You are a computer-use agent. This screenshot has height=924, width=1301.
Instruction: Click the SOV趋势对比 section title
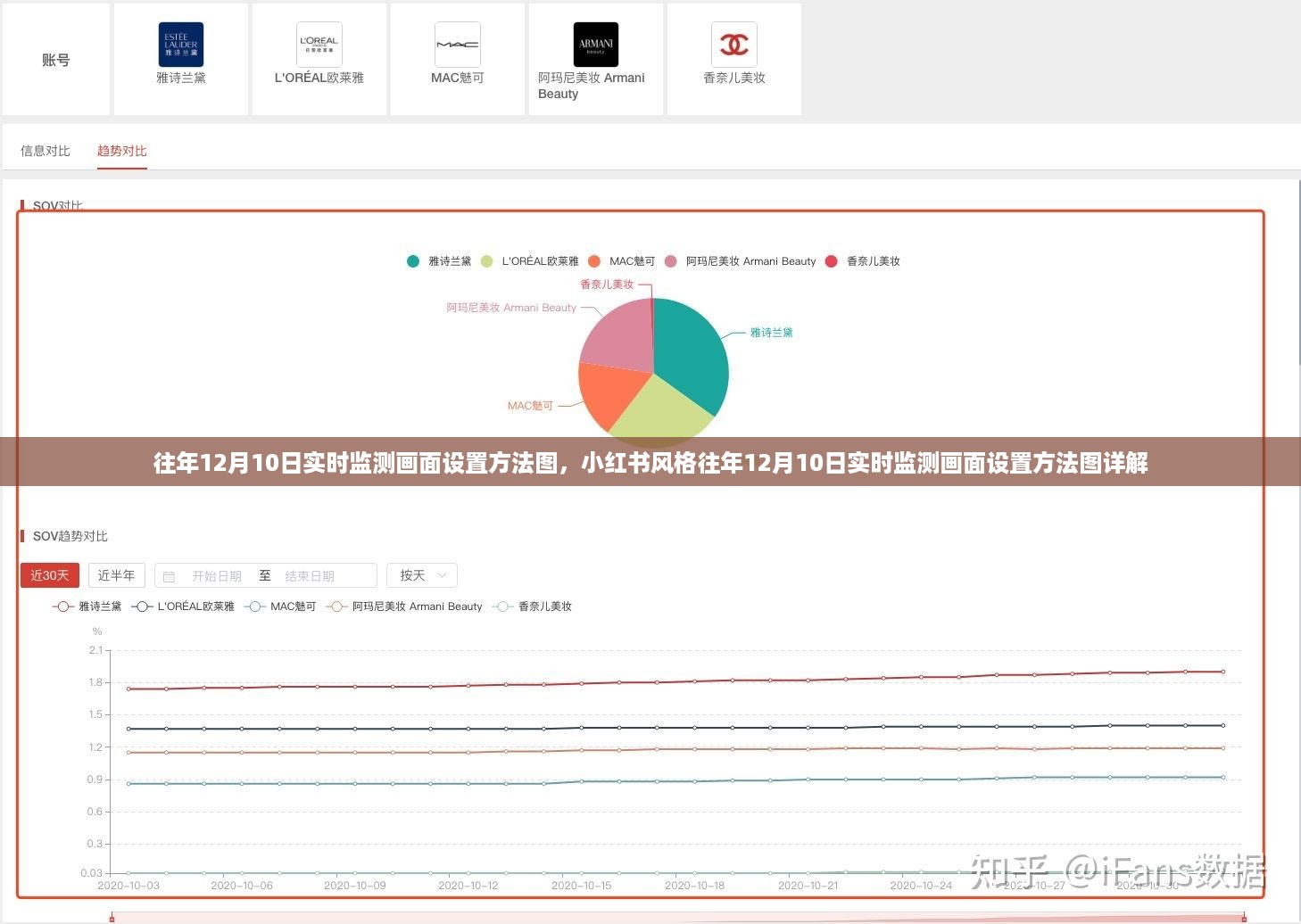point(70,536)
